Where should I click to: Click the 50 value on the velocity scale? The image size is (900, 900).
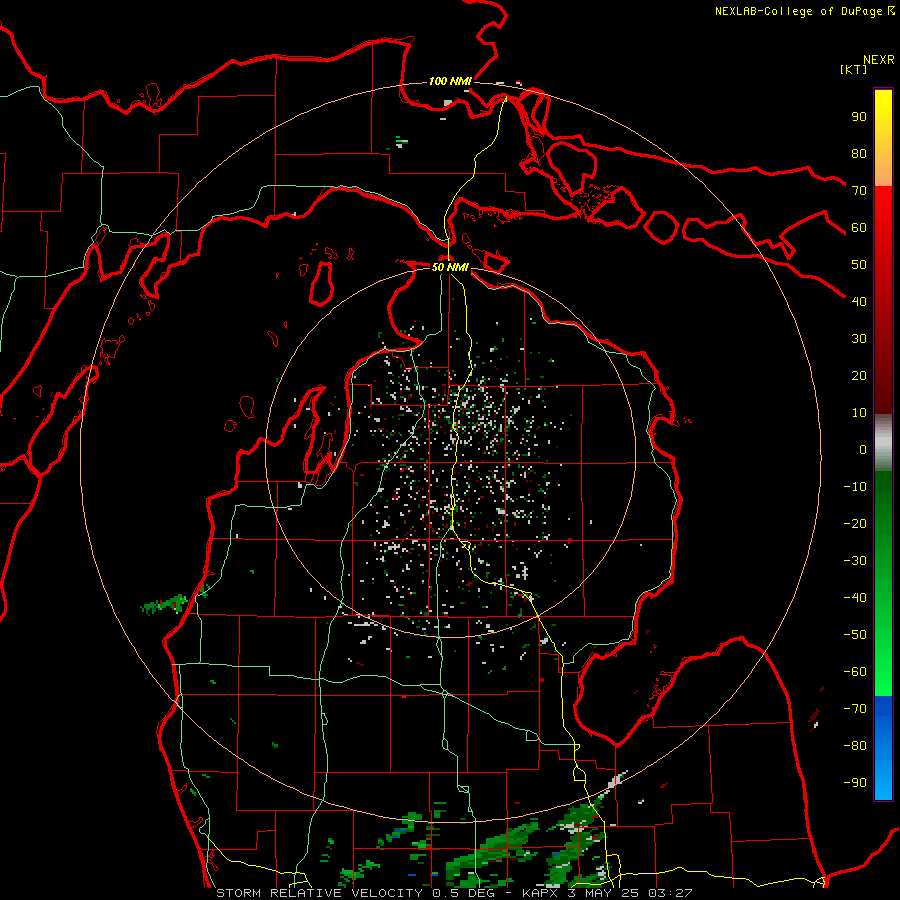click(x=859, y=265)
